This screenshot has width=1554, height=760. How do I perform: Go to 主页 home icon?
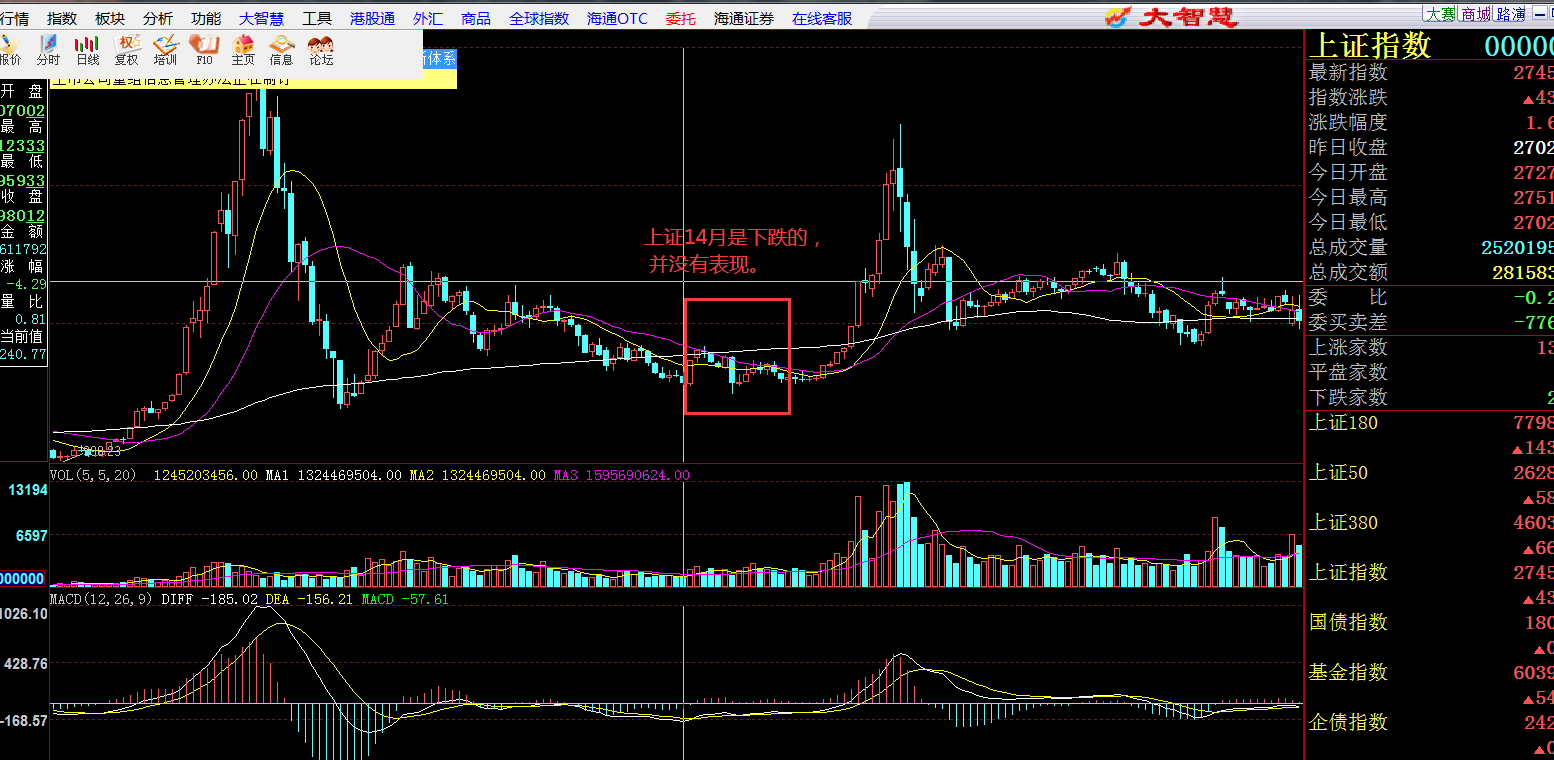243,50
